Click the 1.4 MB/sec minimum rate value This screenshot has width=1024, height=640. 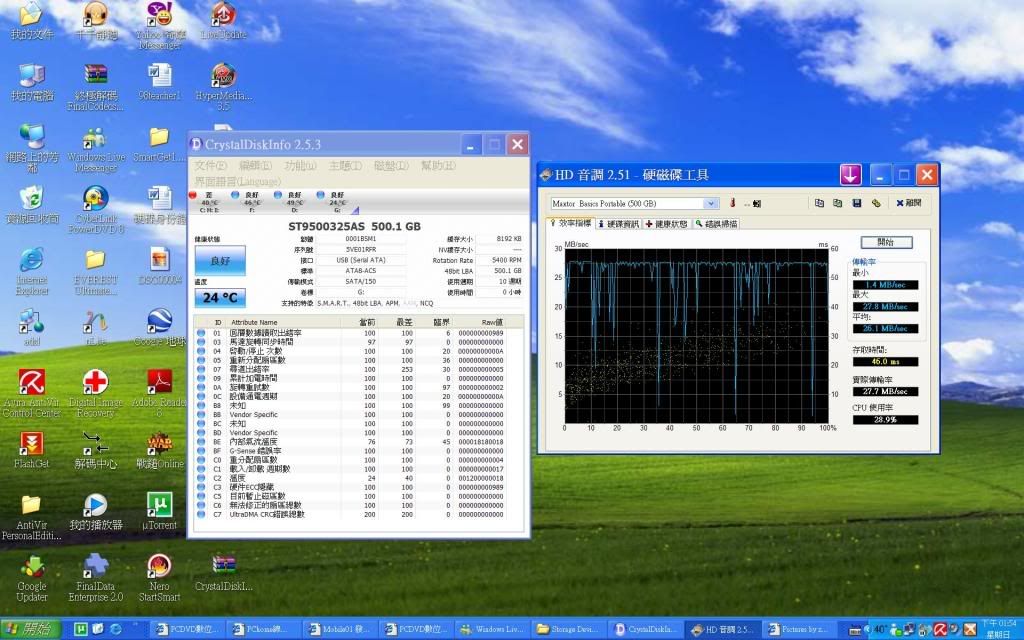(x=886, y=285)
